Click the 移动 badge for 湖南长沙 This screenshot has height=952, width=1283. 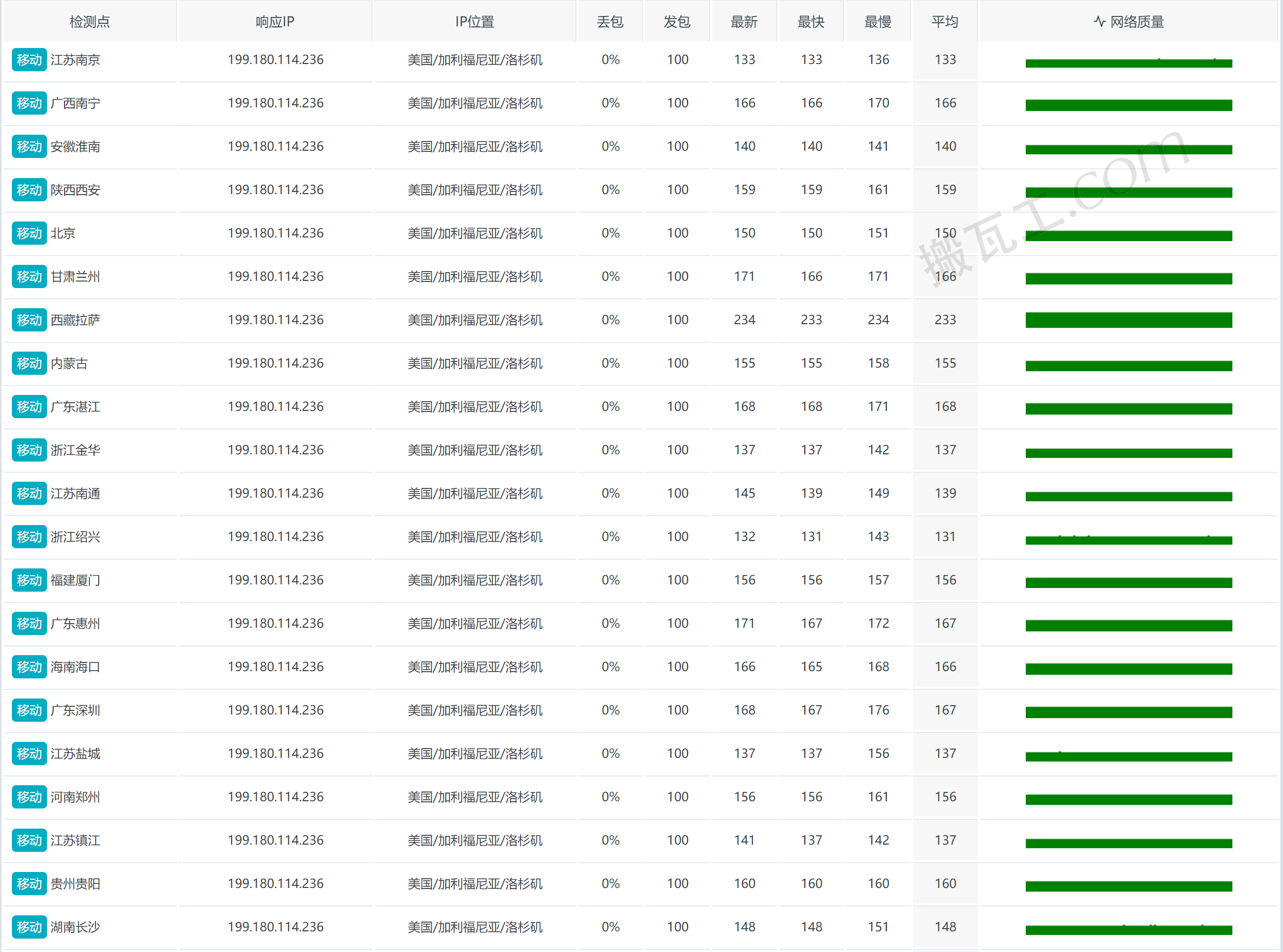tap(29, 927)
